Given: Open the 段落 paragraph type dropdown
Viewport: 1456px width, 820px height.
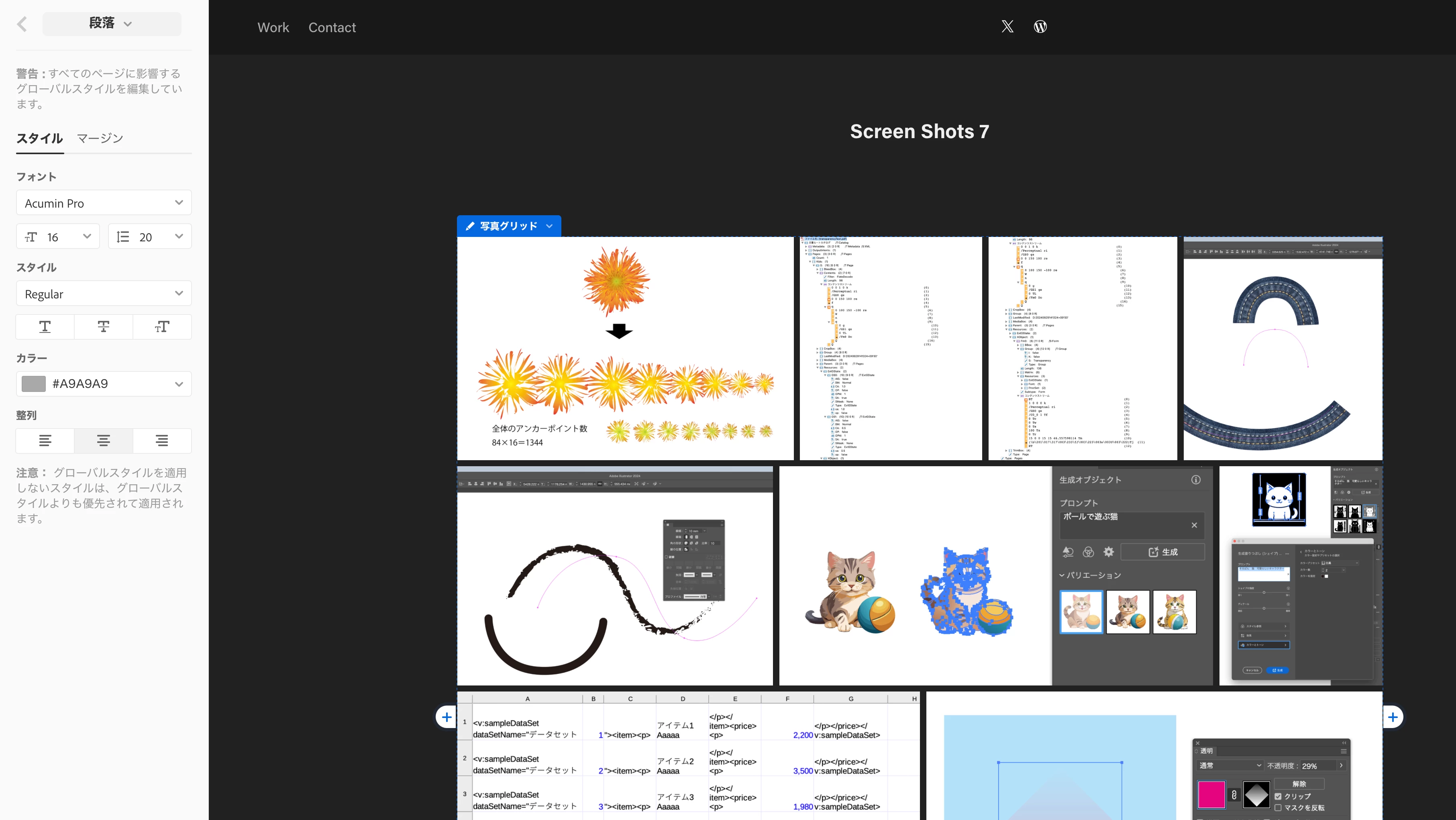Looking at the screenshot, I should [x=111, y=24].
